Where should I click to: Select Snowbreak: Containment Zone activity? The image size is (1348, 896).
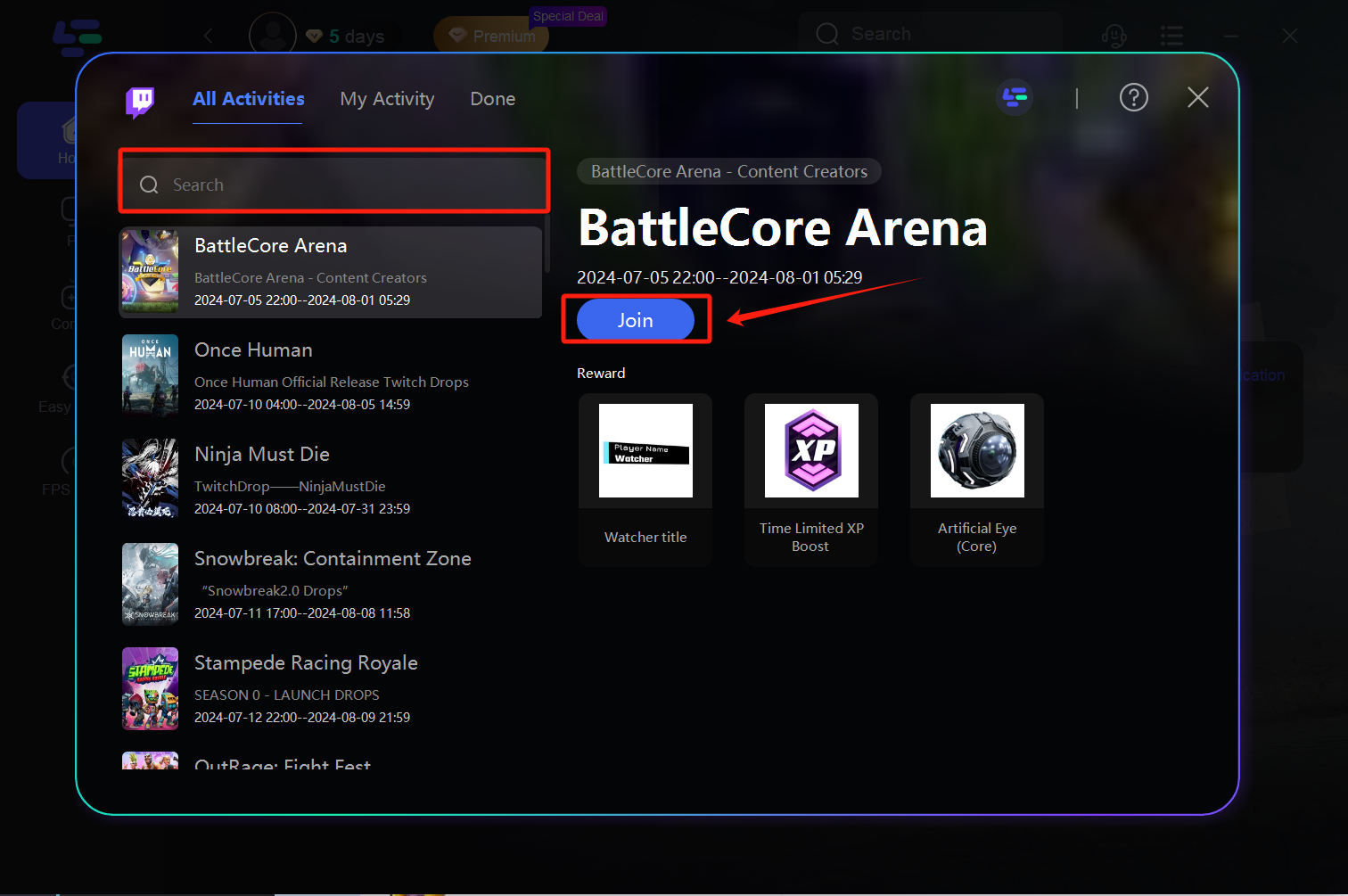331,585
